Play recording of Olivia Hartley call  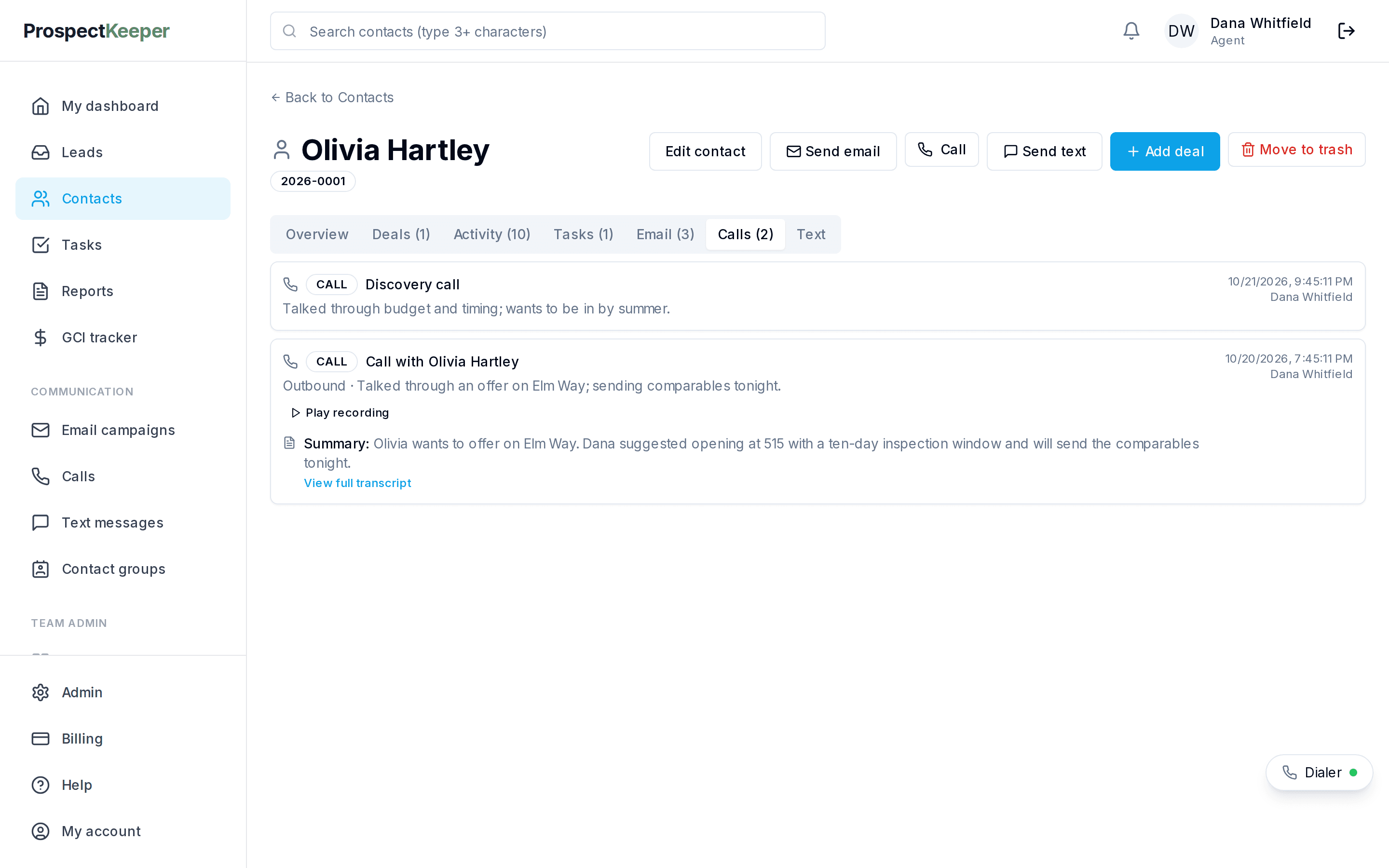(x=340, y=413)
